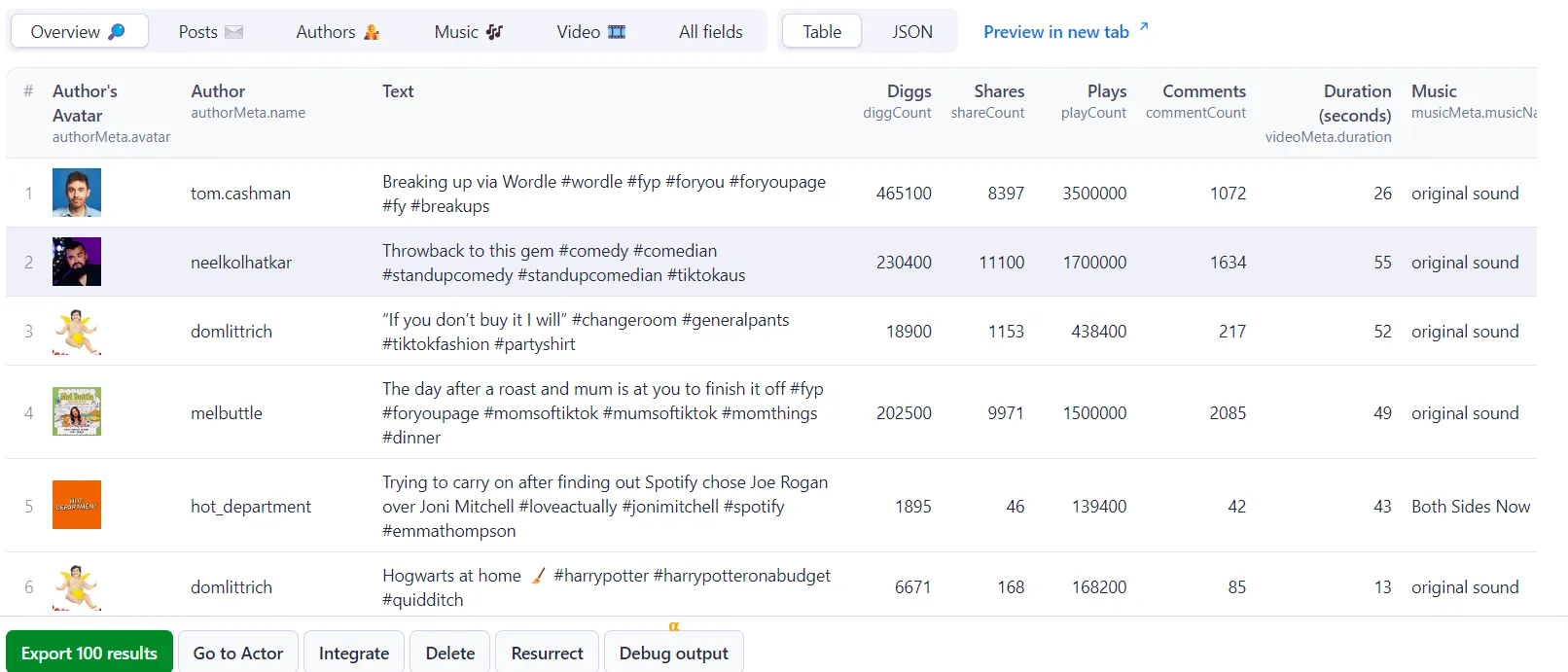Click the Debug output button
Image resolution: width=1568 pixels, height=672 pixels.
coord(674,652)
